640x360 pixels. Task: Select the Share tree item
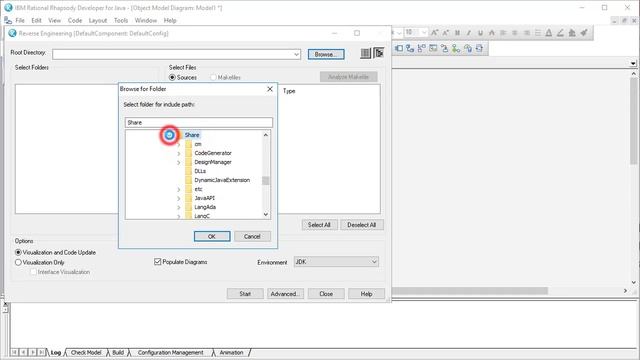pyautogui.click(x=192, y=135)
